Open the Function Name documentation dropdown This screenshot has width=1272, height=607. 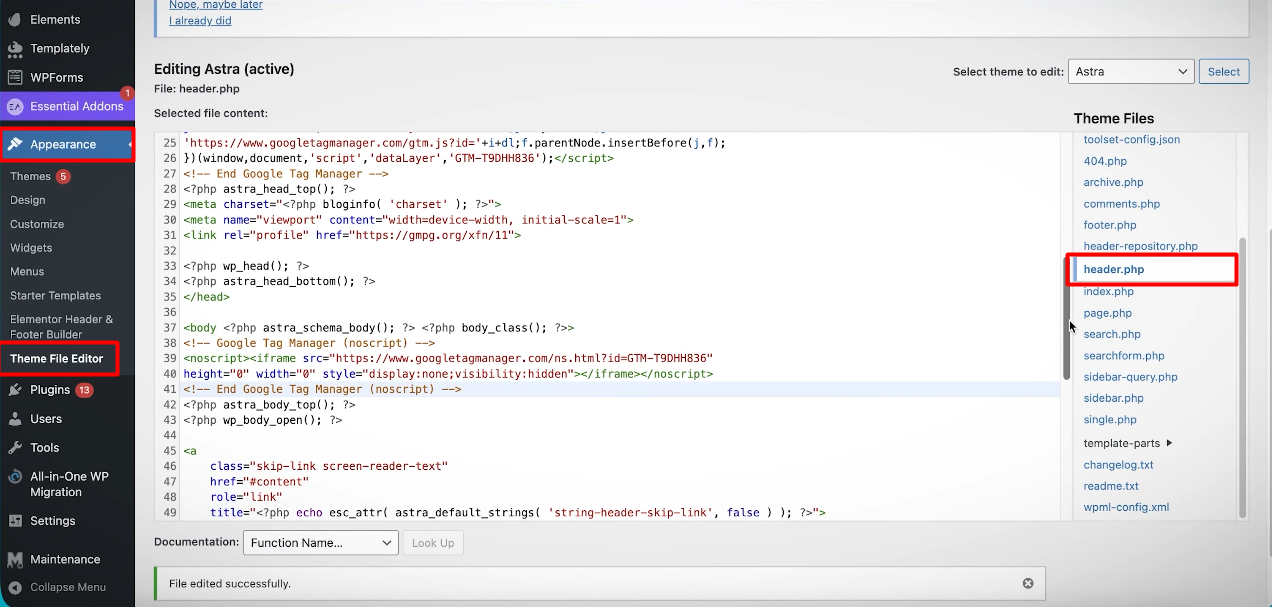click(x=320, y=543)
